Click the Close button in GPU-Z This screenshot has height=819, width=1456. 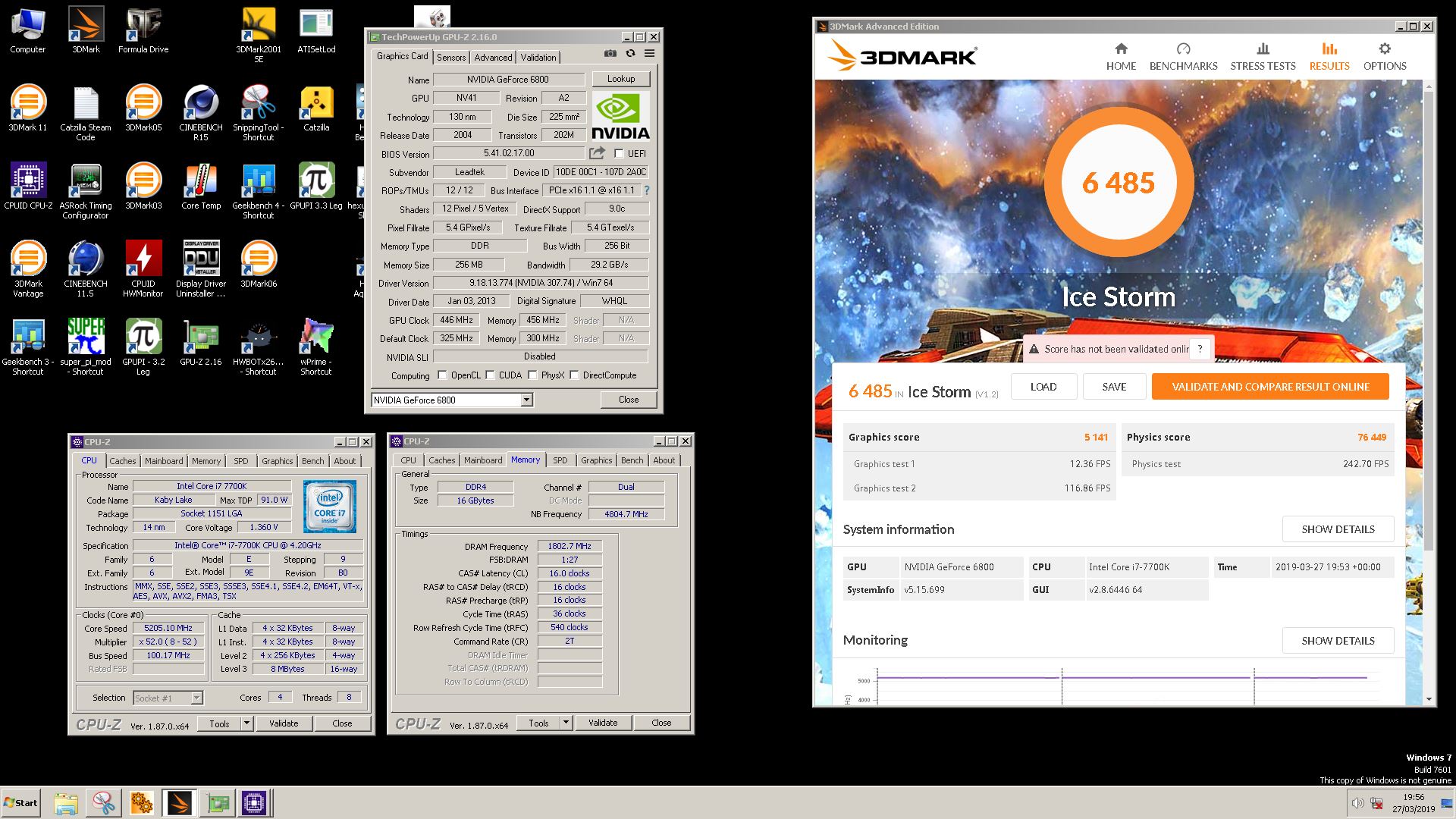pos(629,400)
